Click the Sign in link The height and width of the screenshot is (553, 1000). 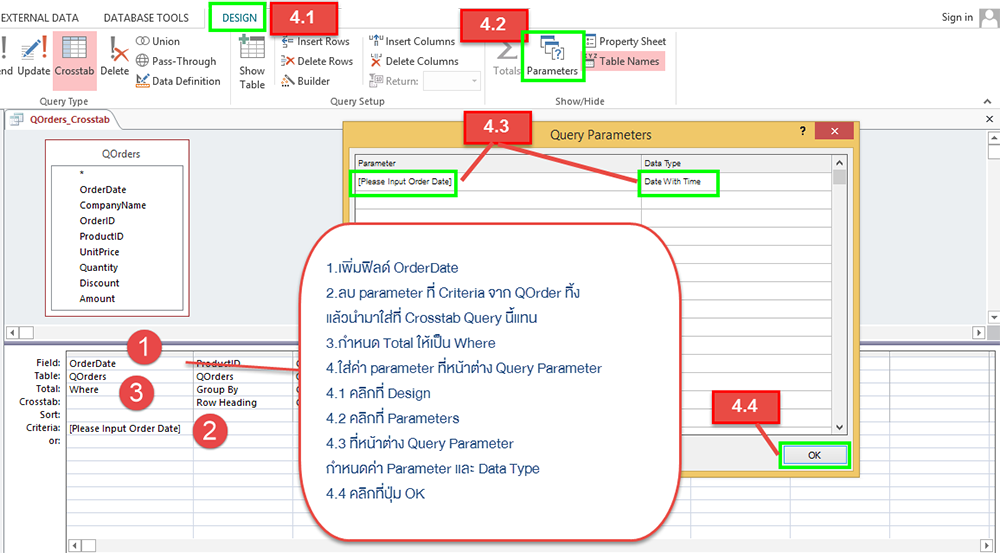957,17
